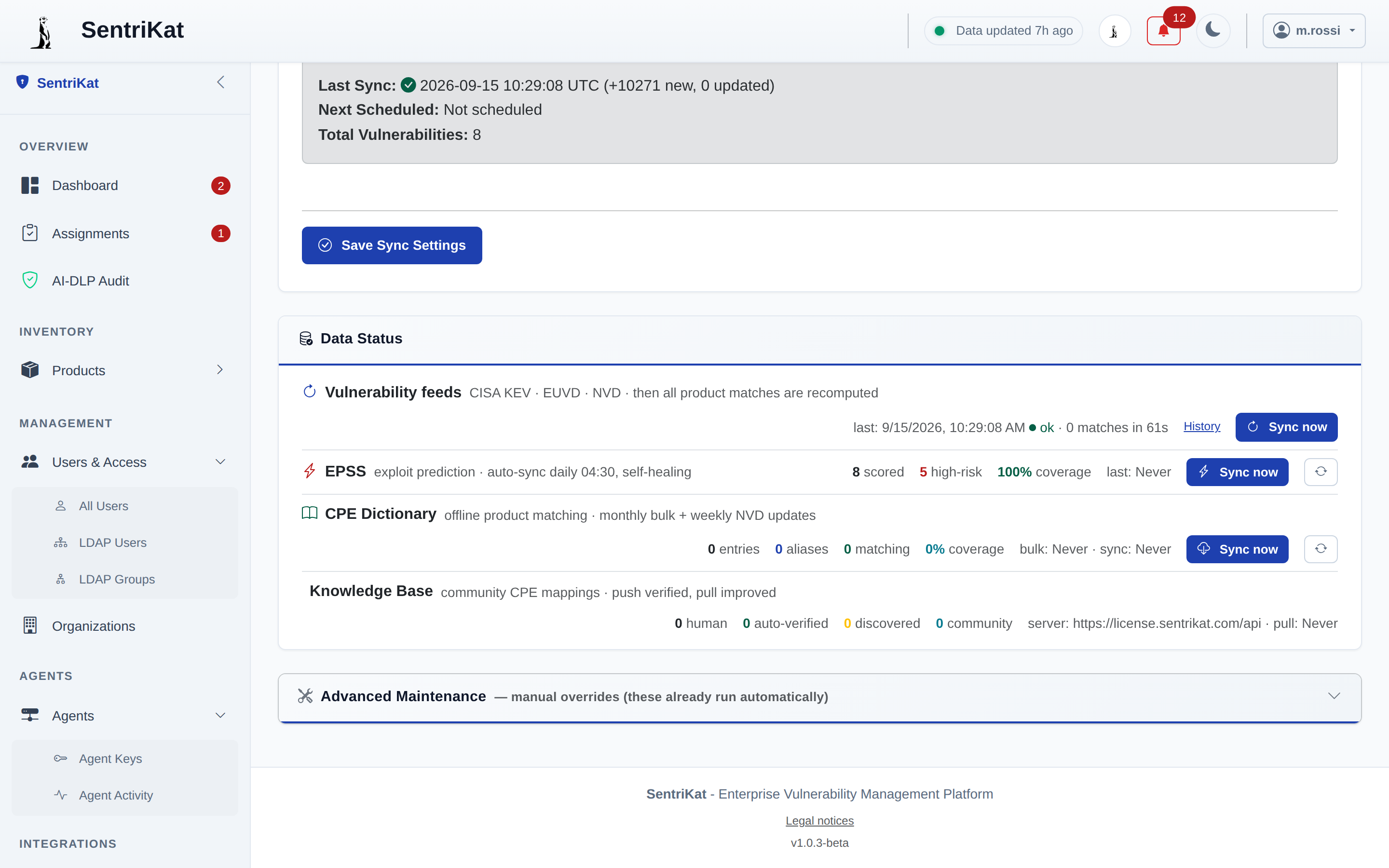Click the Vulnerability feeds refresh icon
This screenshot has height=868, width=1389.
309,392
